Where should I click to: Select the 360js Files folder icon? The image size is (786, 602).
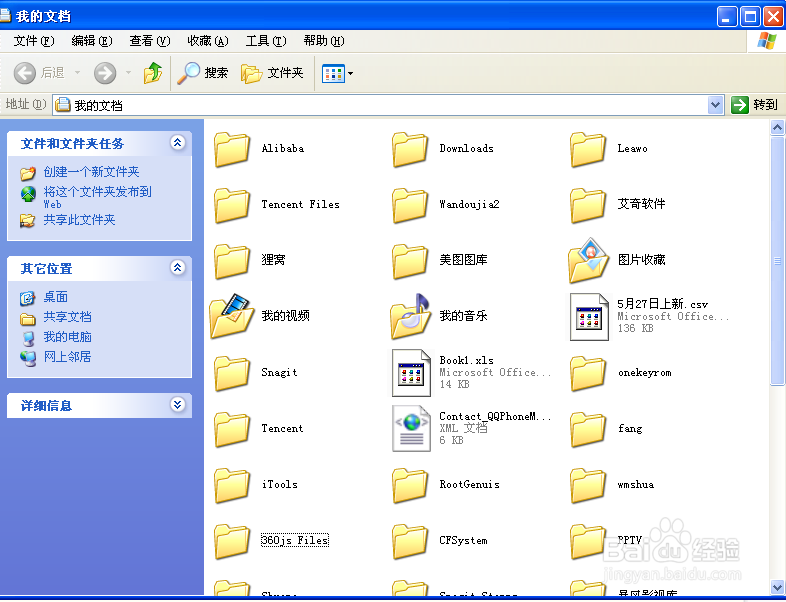coord(232,541)
